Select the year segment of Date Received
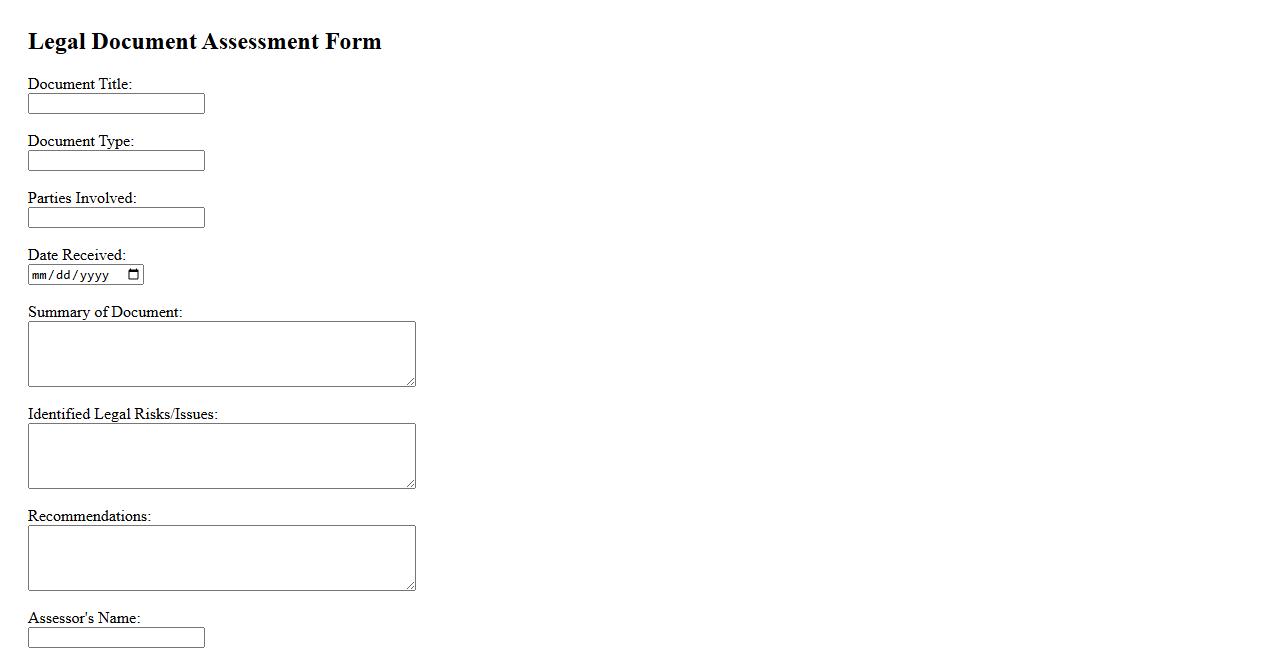Screen dimensions: 1278x650 point(93,275)
